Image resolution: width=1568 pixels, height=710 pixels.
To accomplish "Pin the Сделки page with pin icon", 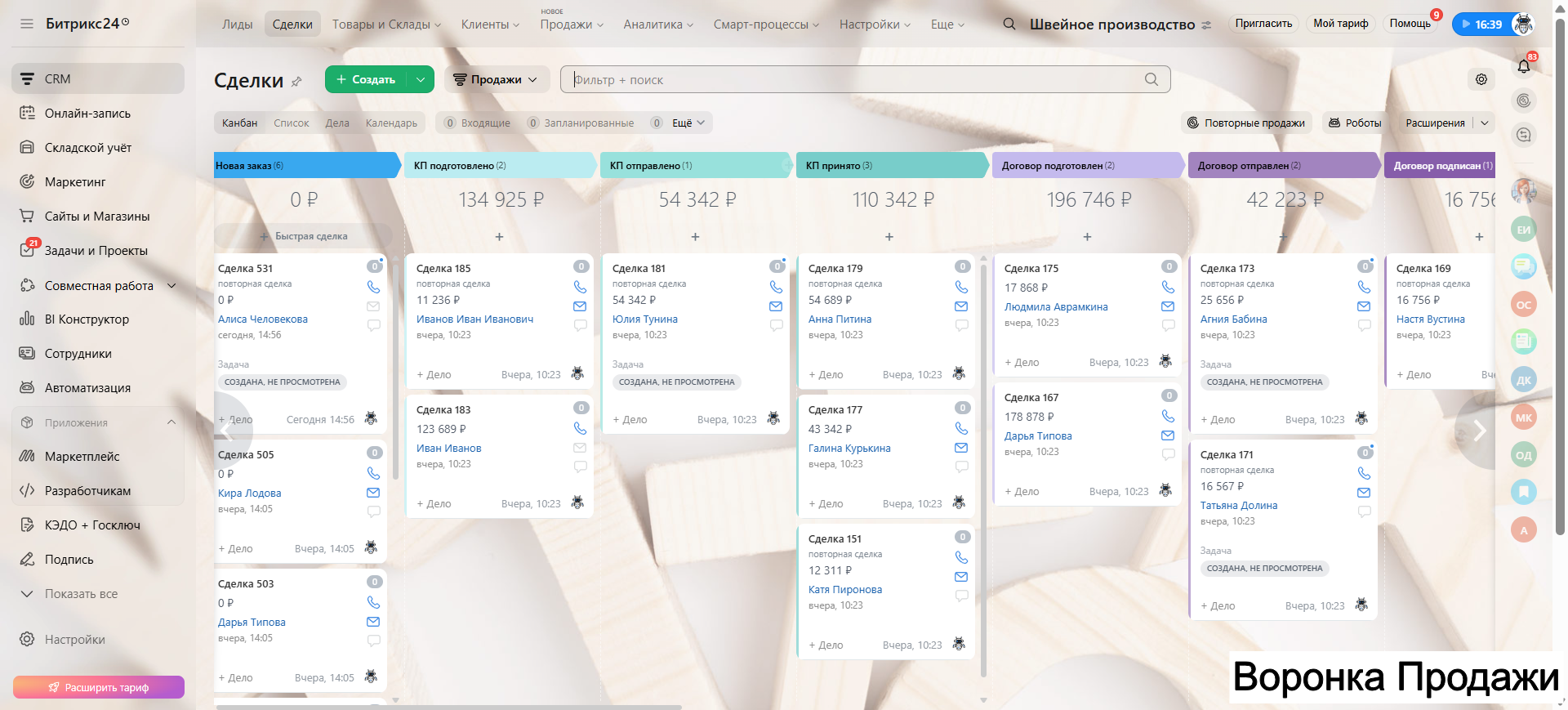I will pos(296,81).
